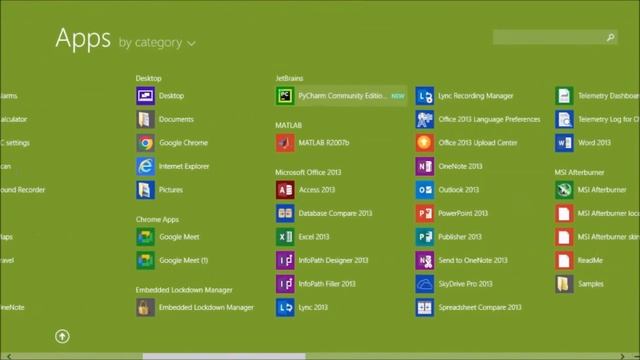Open Word 2013 icon

[x=564, y=143]
